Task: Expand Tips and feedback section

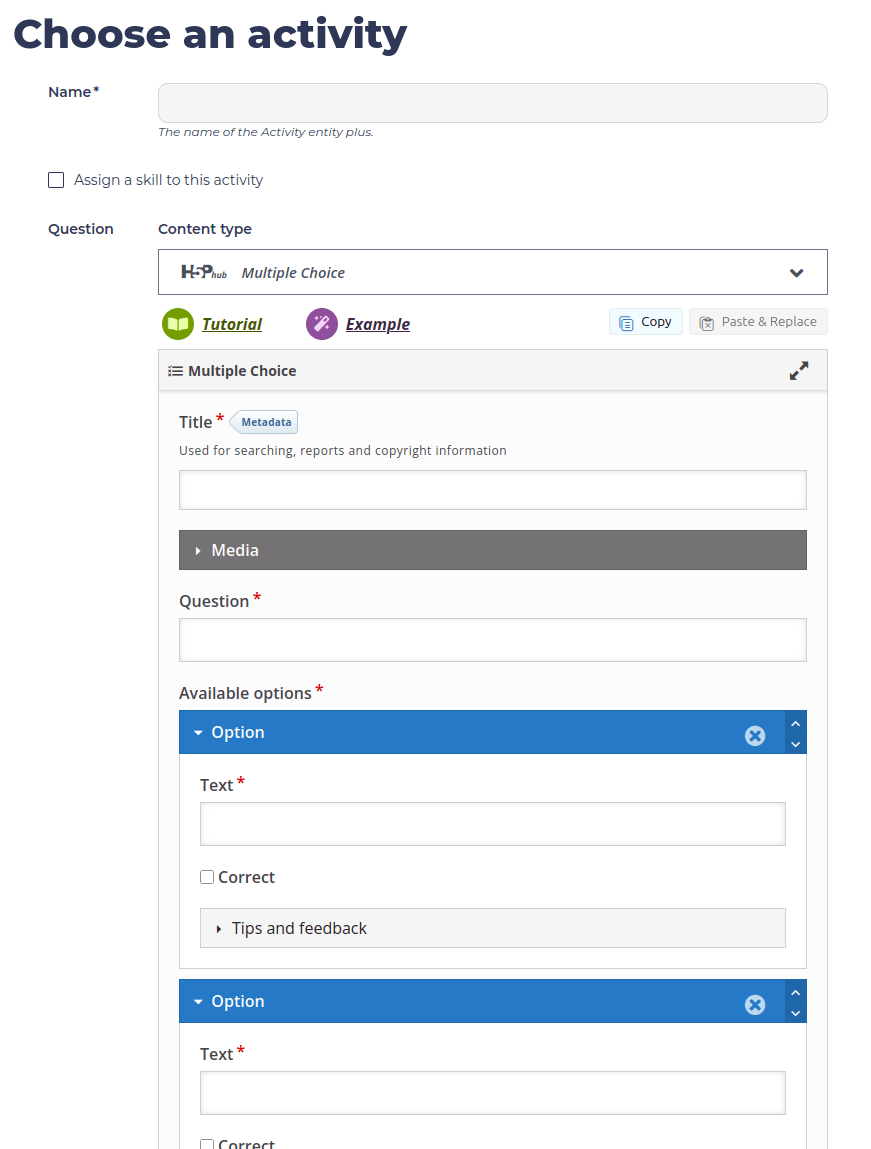Action: click(x=492, y=928)
